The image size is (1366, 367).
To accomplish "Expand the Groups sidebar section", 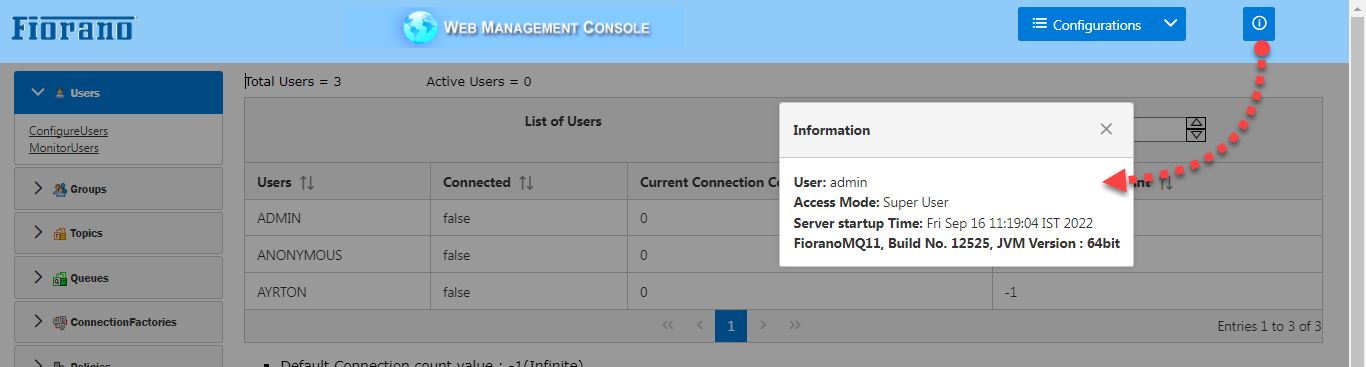I will click(x=38, y=188).
